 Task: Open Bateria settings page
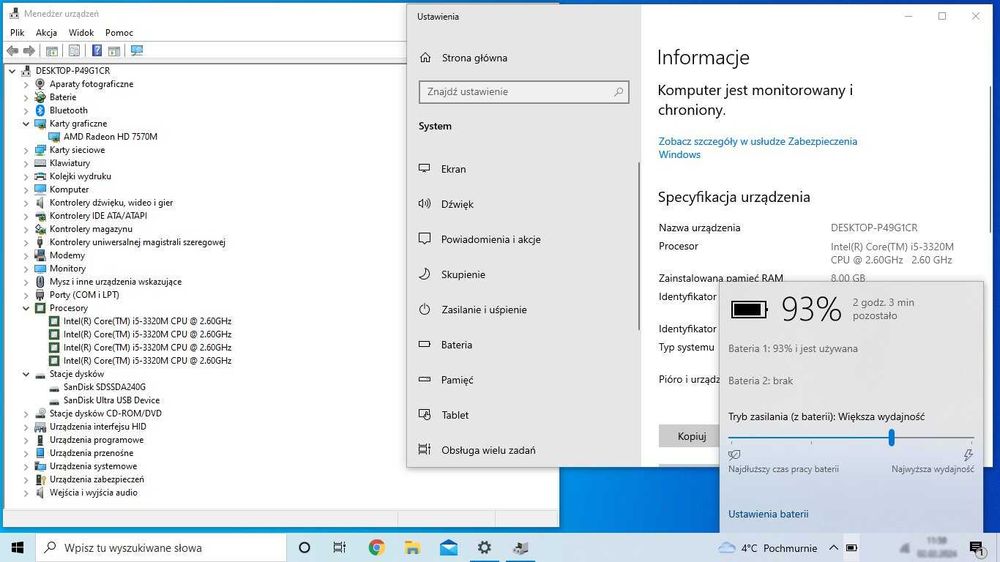(x=457, y=344)
